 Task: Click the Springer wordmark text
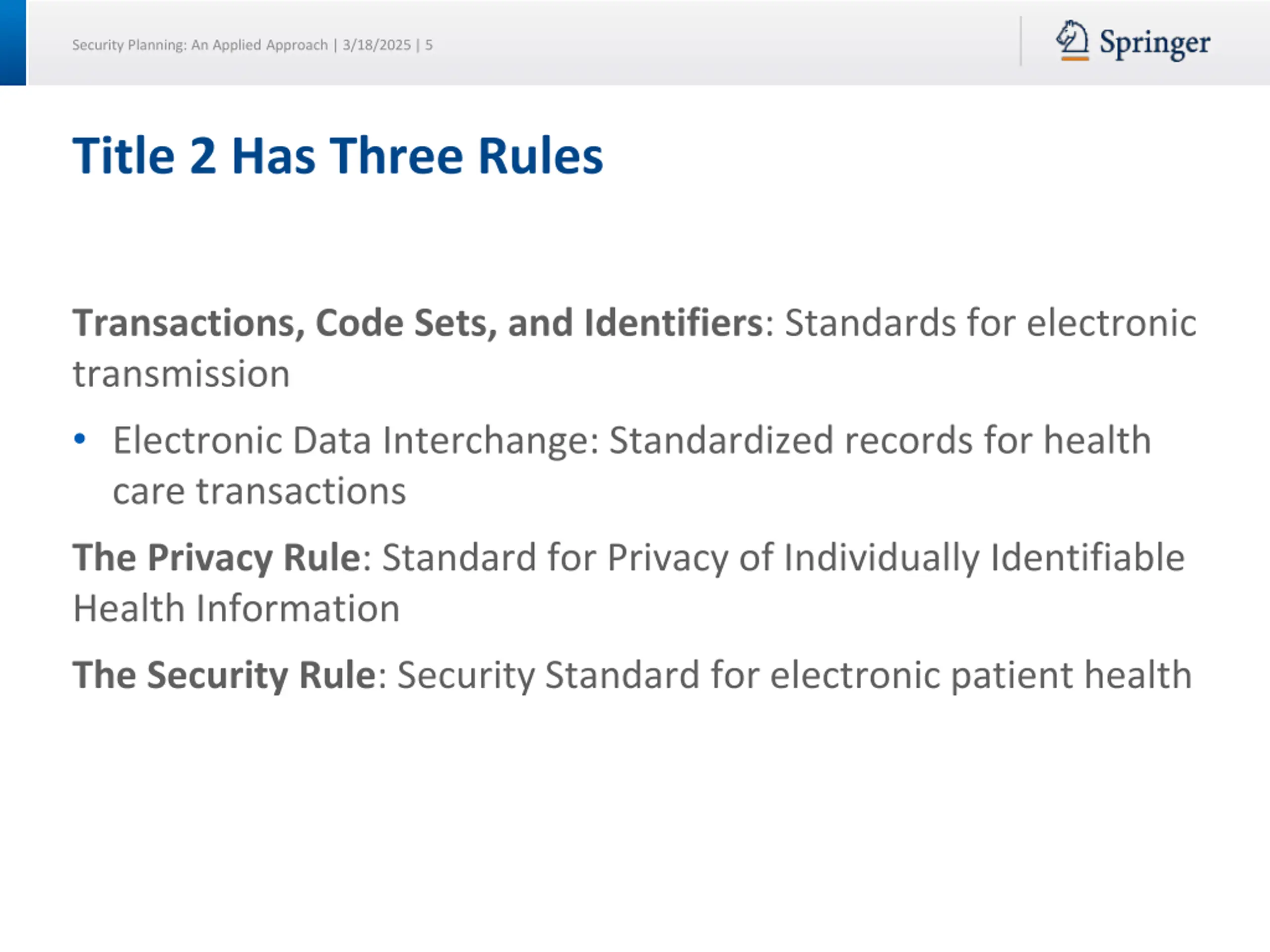tap(1154, 43)
